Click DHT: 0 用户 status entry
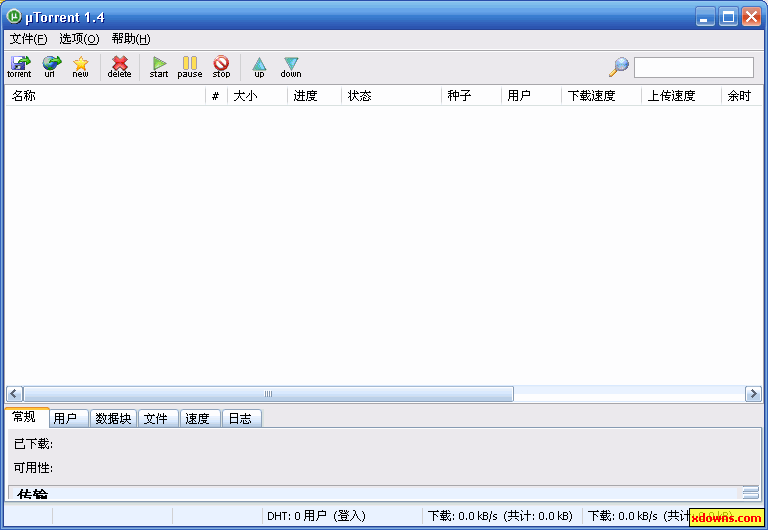 [x=316, y=516]
